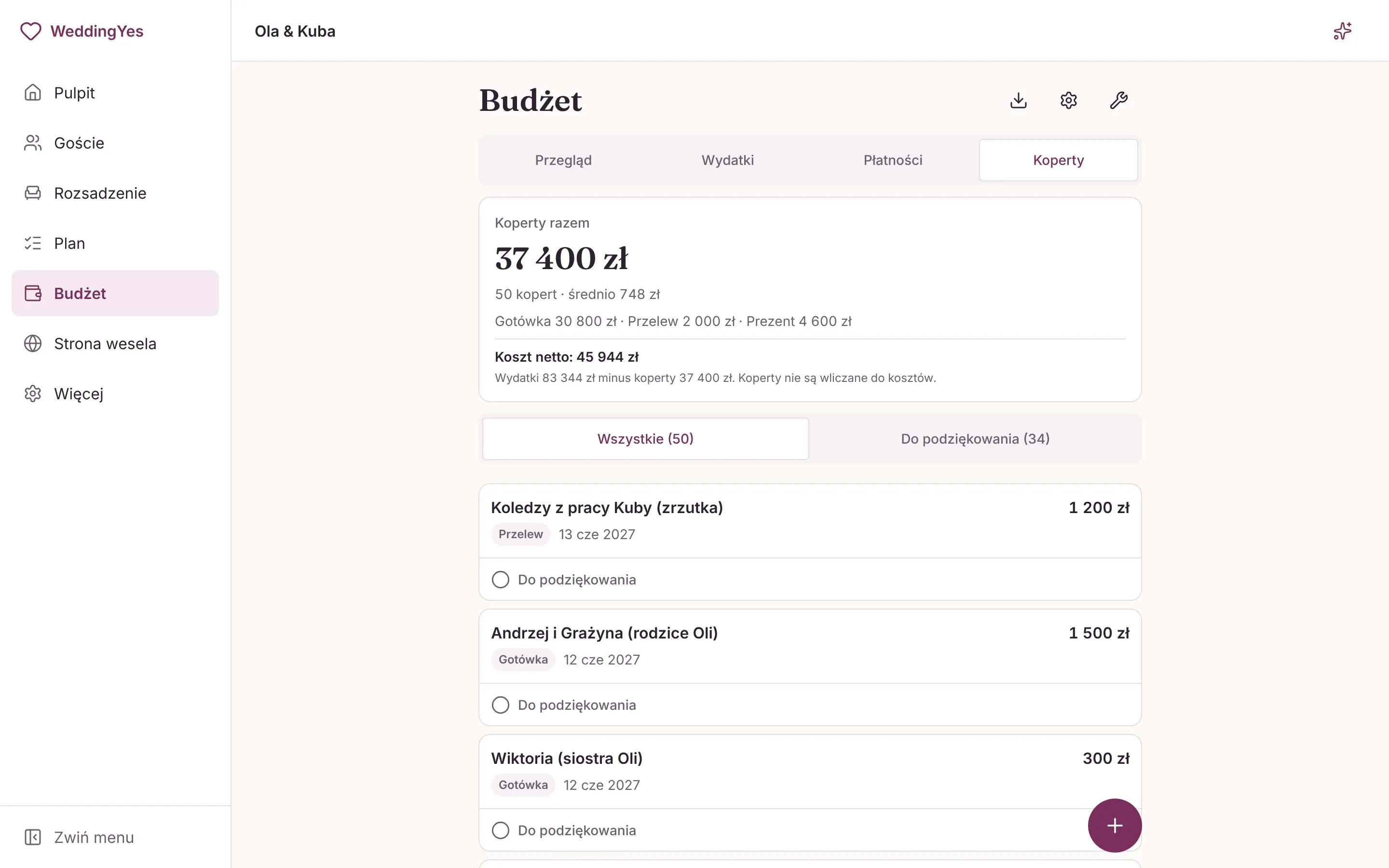This screenshot has width=1389, height=868.
Task: Click the Budżet wallet icon
Action: [33, 293]
